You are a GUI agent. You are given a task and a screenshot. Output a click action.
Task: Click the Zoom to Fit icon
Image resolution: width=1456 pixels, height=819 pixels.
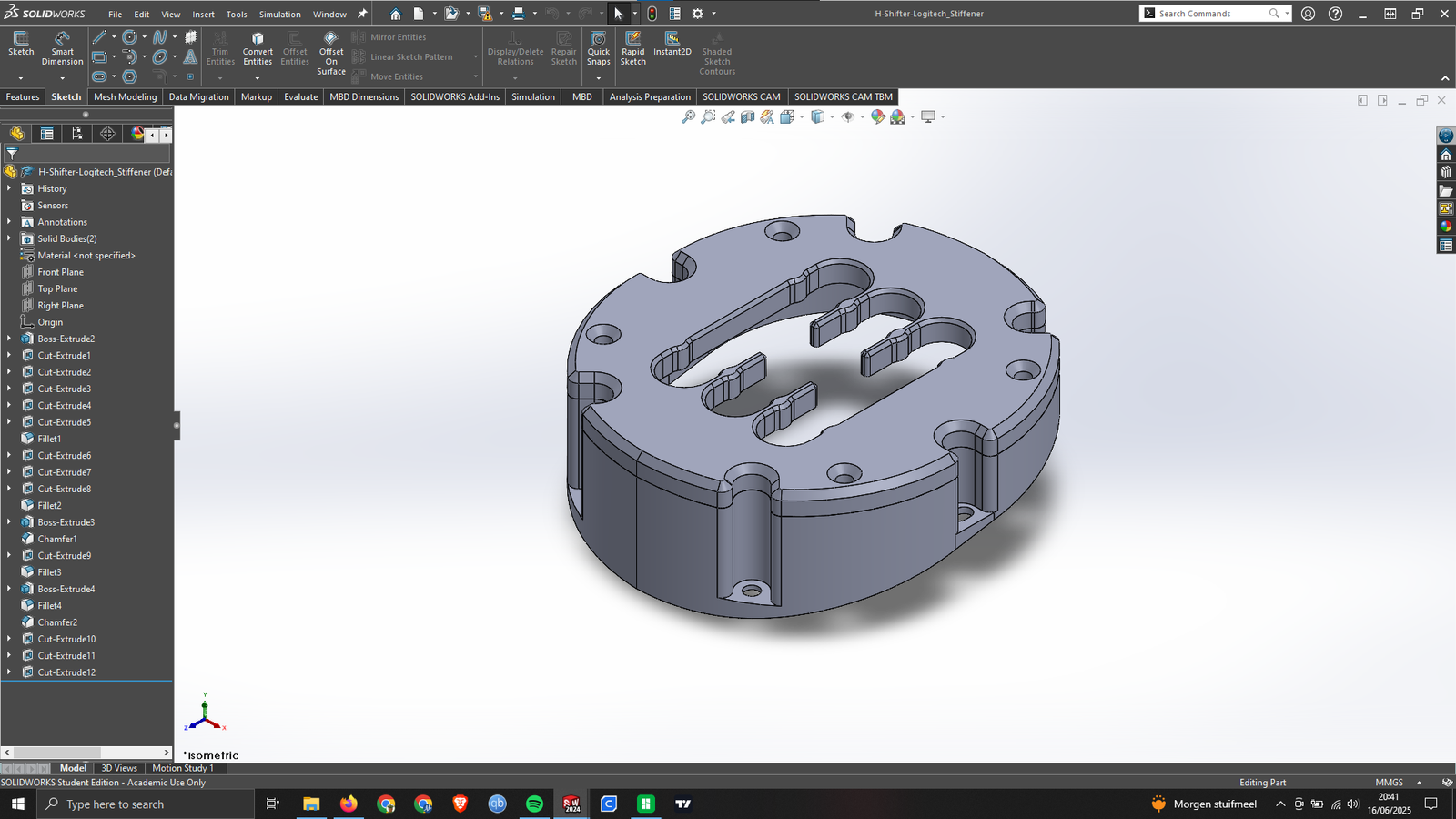pyautogui.click(x=689, y=116)
